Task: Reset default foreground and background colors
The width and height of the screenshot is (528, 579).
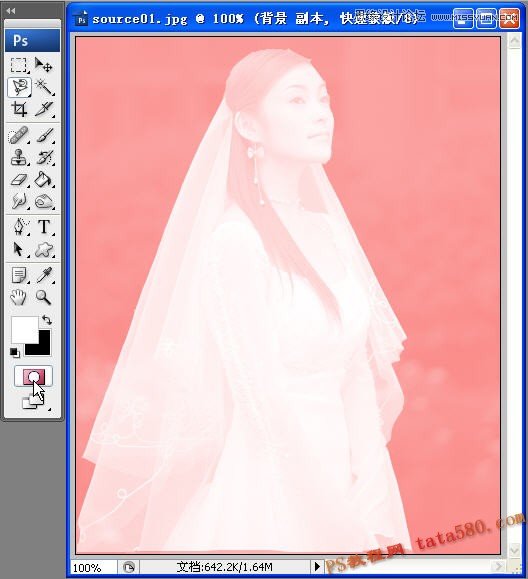Action: 15,352
